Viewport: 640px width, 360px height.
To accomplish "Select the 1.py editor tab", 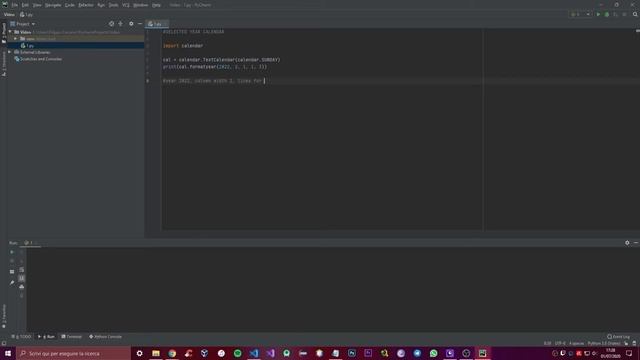I will pyautogui.click(x=157, y=24).
